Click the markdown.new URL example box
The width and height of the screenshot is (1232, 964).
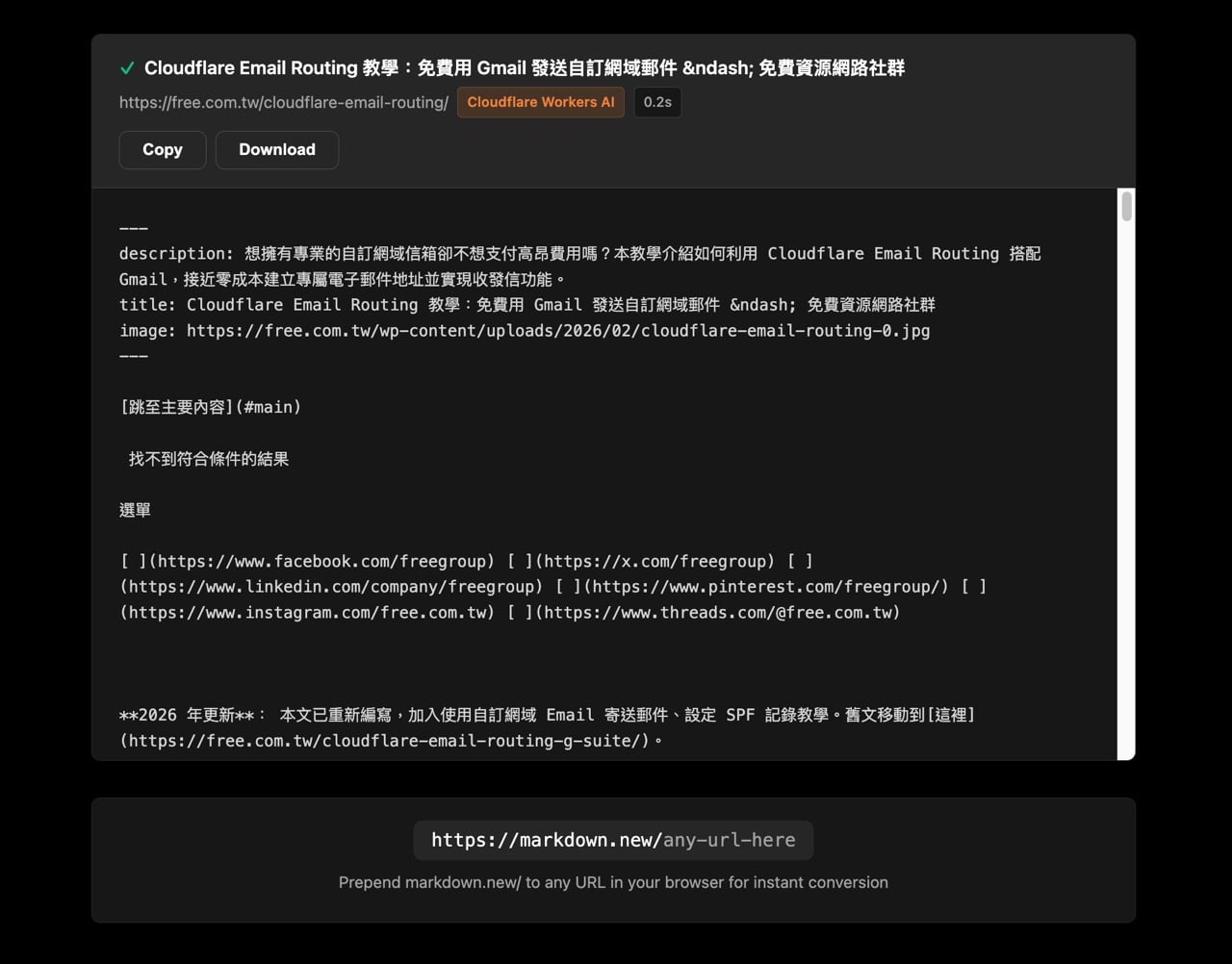(613, 840)
